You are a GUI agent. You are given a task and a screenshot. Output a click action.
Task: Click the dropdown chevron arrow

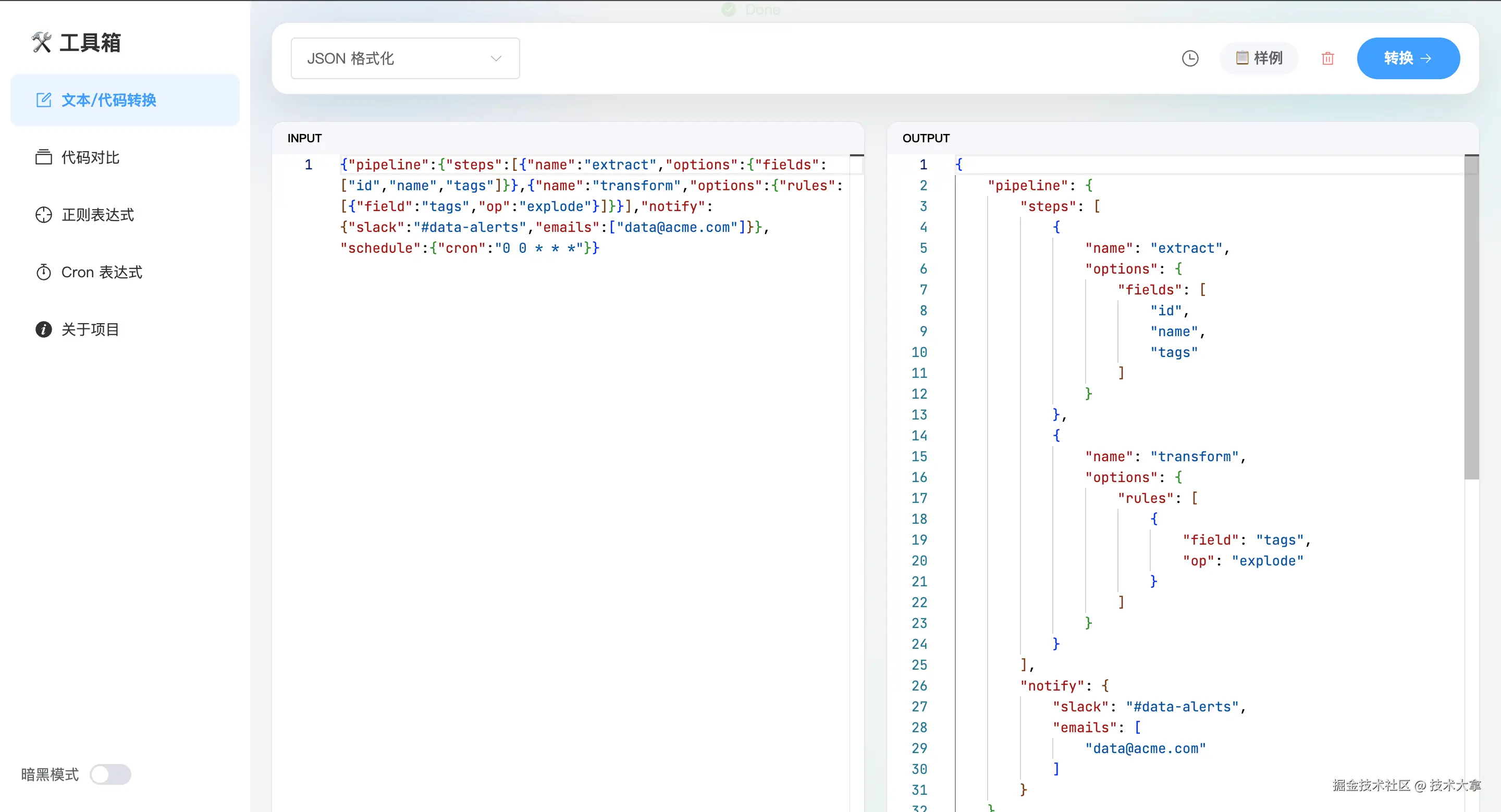[496, 58]
